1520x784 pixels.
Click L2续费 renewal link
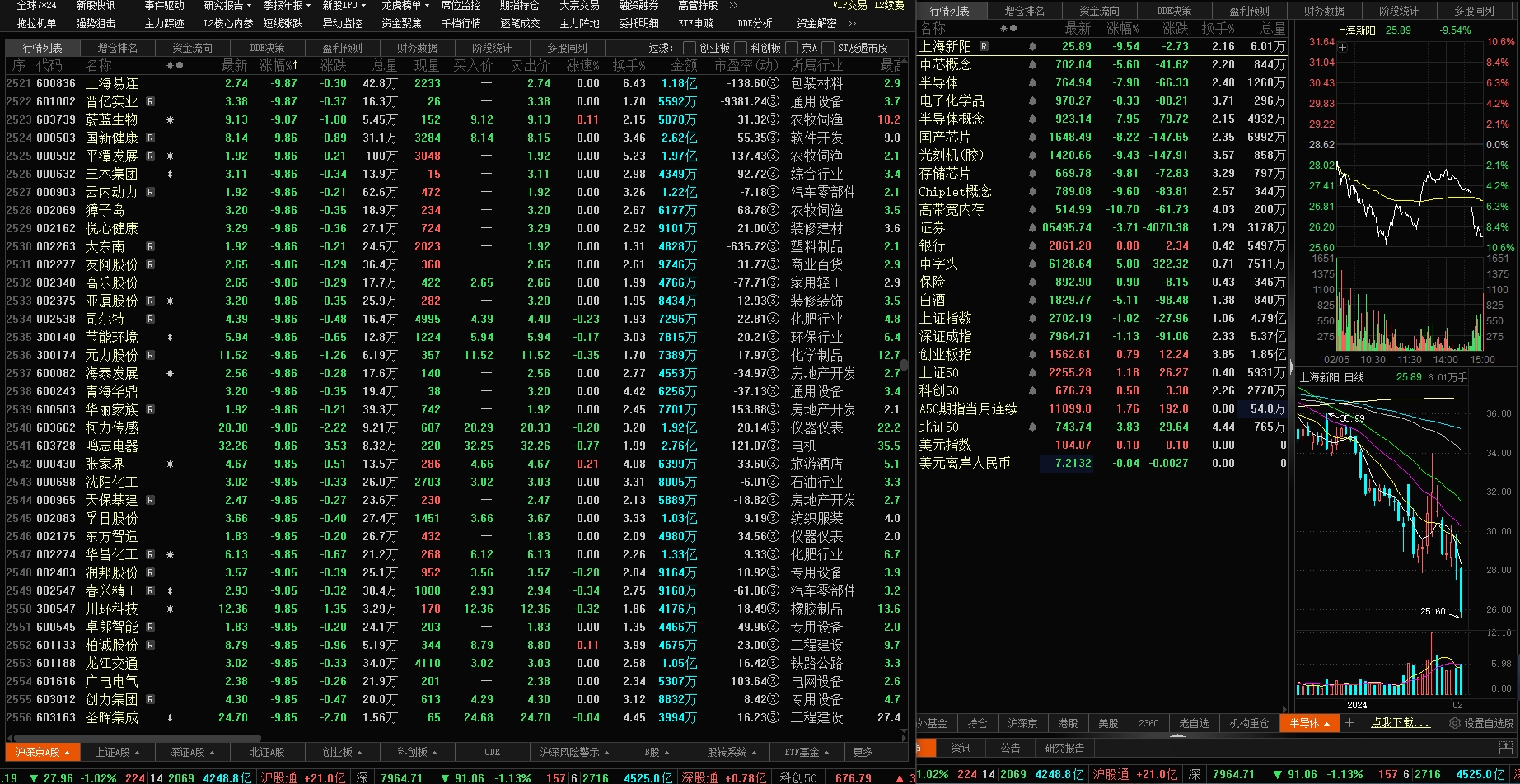[890, 5]
